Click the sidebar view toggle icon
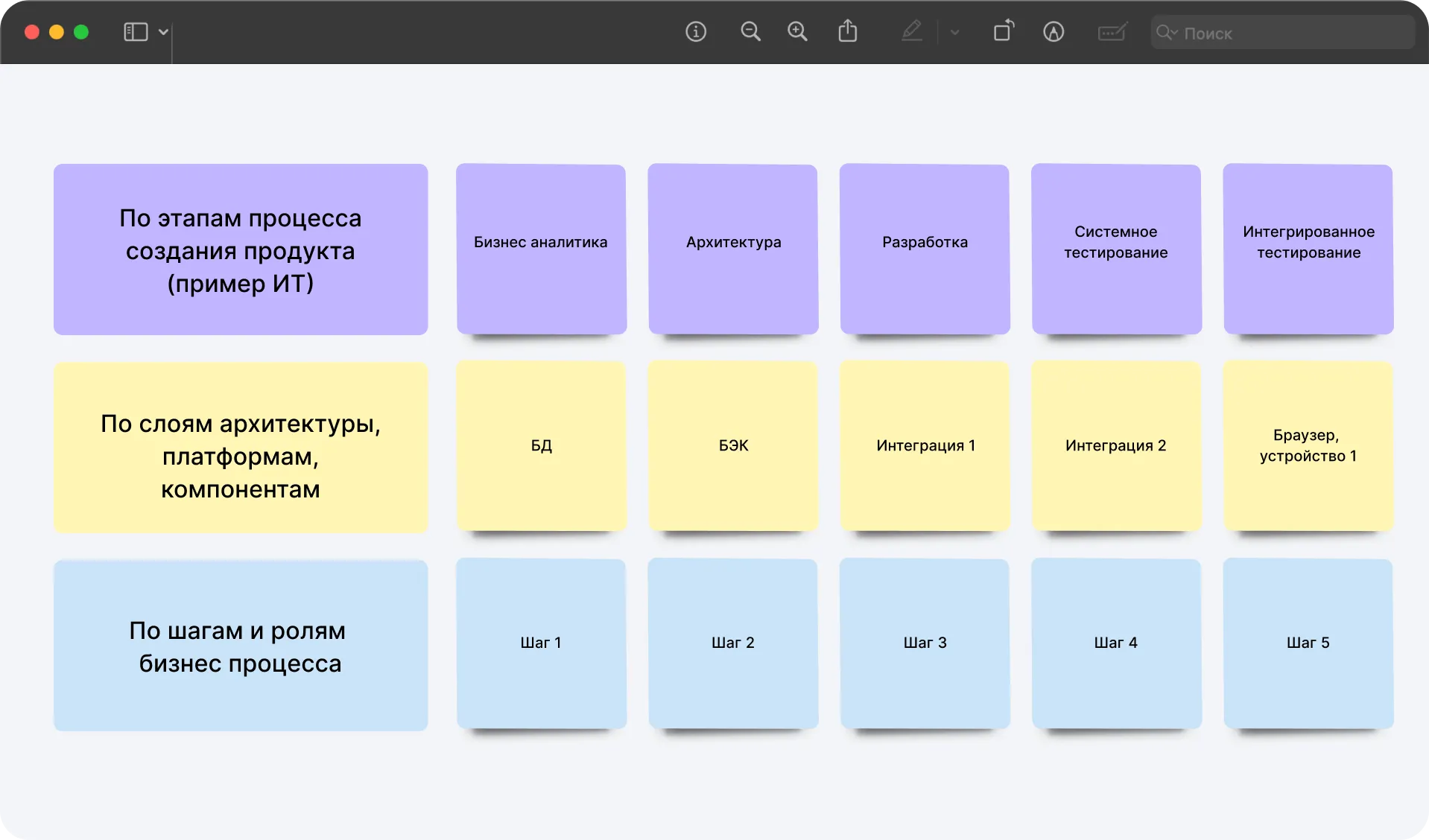 135,32
